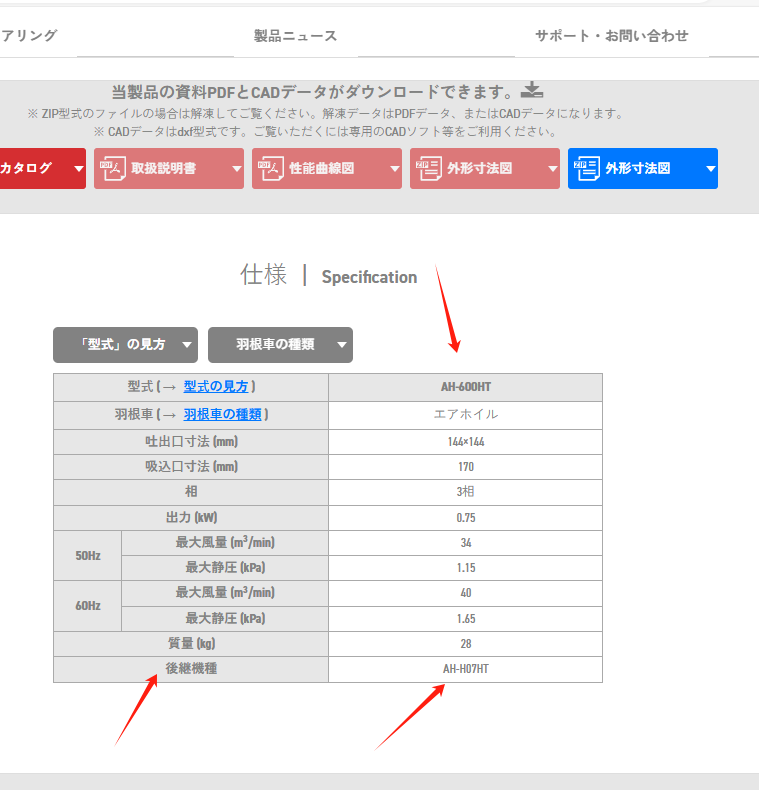Expand the 性能曲線図 dropdown arrow
The width and height of the screenshot is (759, 790).
[395, 169]
